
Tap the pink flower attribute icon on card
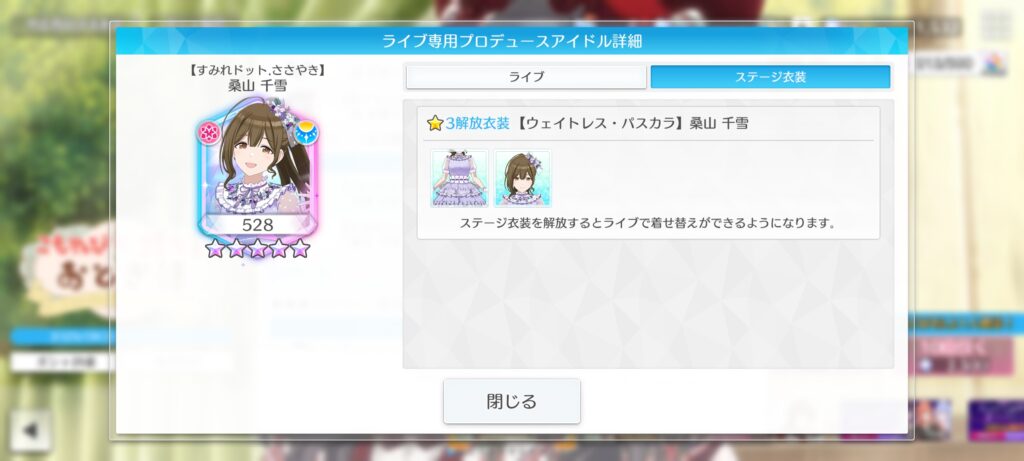[209, 133]
